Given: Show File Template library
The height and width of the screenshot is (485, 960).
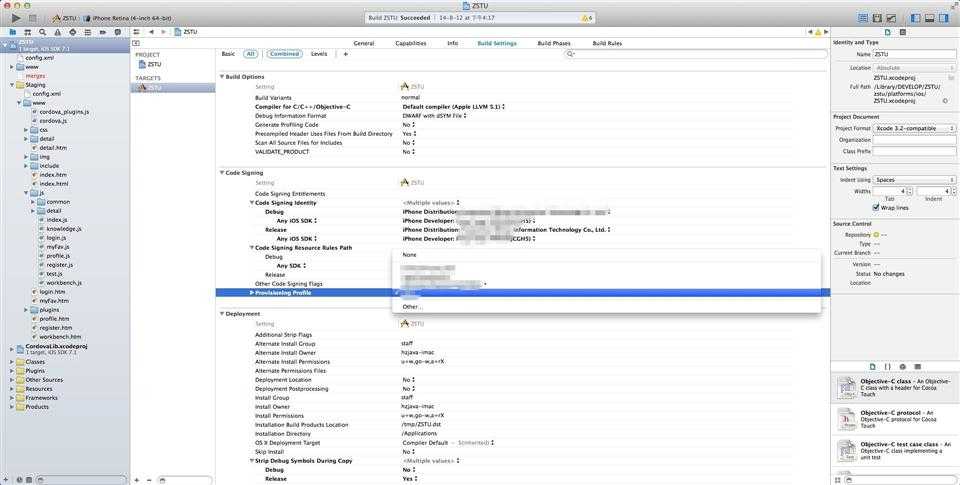Looking at the screenshot, I should click(x=872, y=366).
